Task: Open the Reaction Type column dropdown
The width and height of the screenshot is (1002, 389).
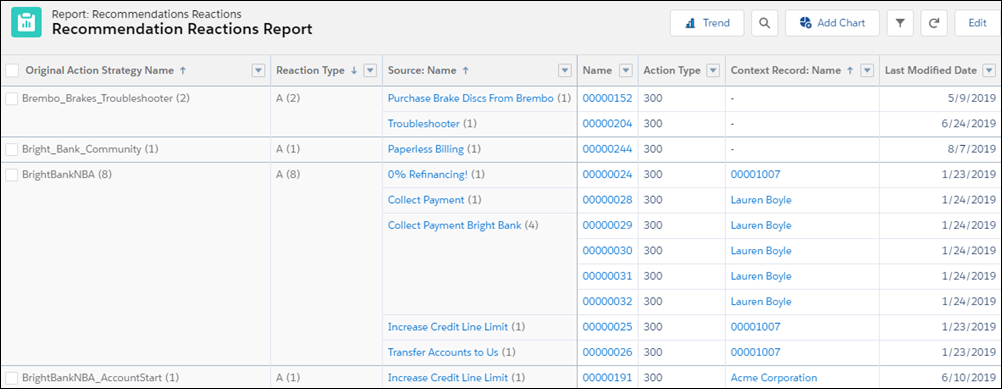Action: click(x=369, y=71)
